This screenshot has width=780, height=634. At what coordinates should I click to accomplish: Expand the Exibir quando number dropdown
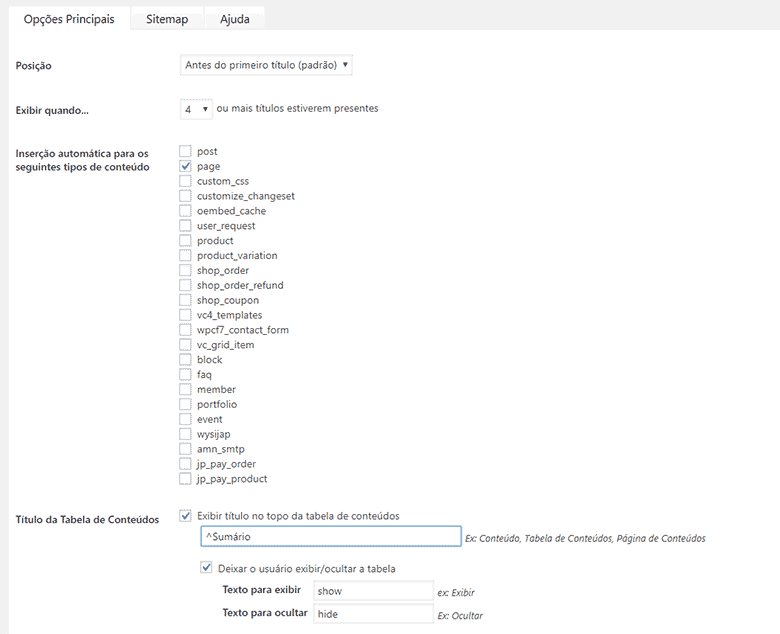tap(196, 108)
